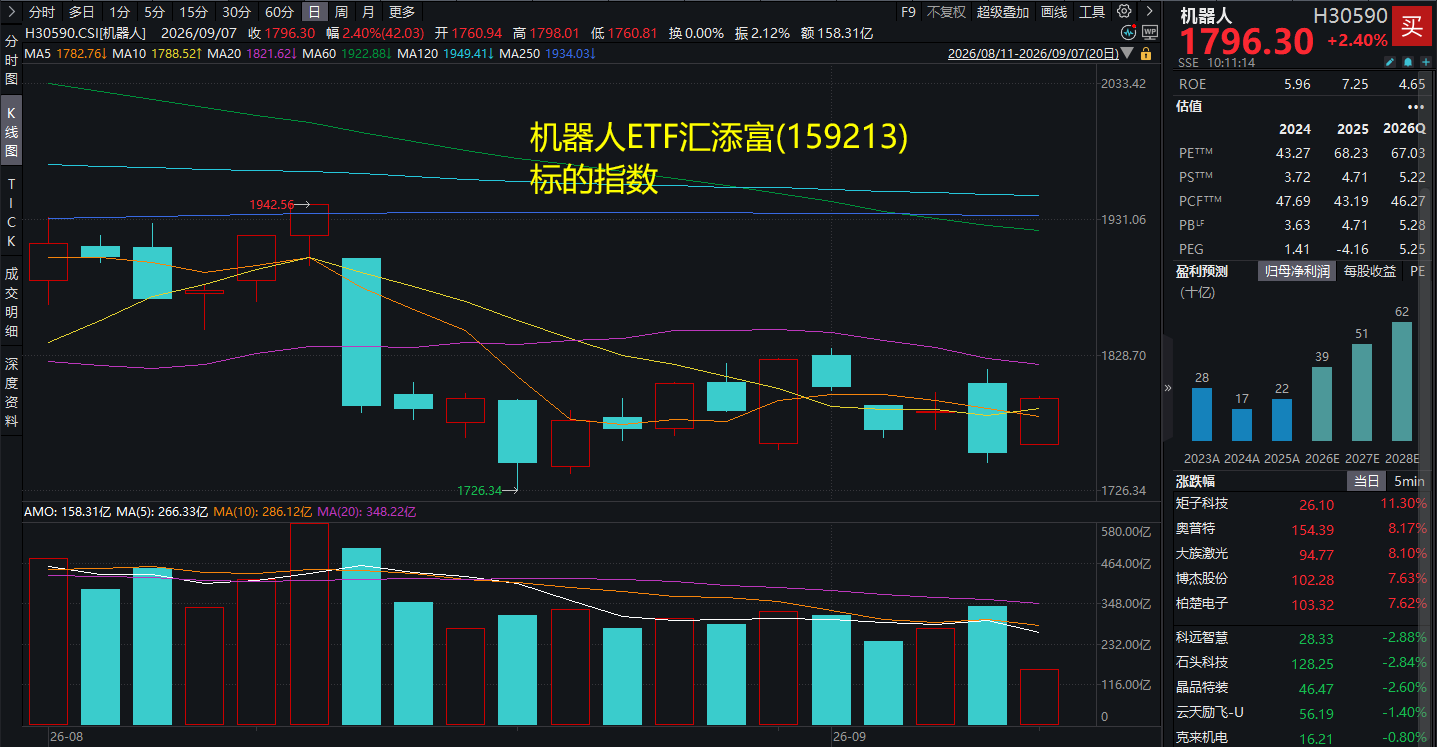This screenshot has height=747, width=1437.
Task: Open 深度资料 in left sidebar
Action: [x=11, y=392]
